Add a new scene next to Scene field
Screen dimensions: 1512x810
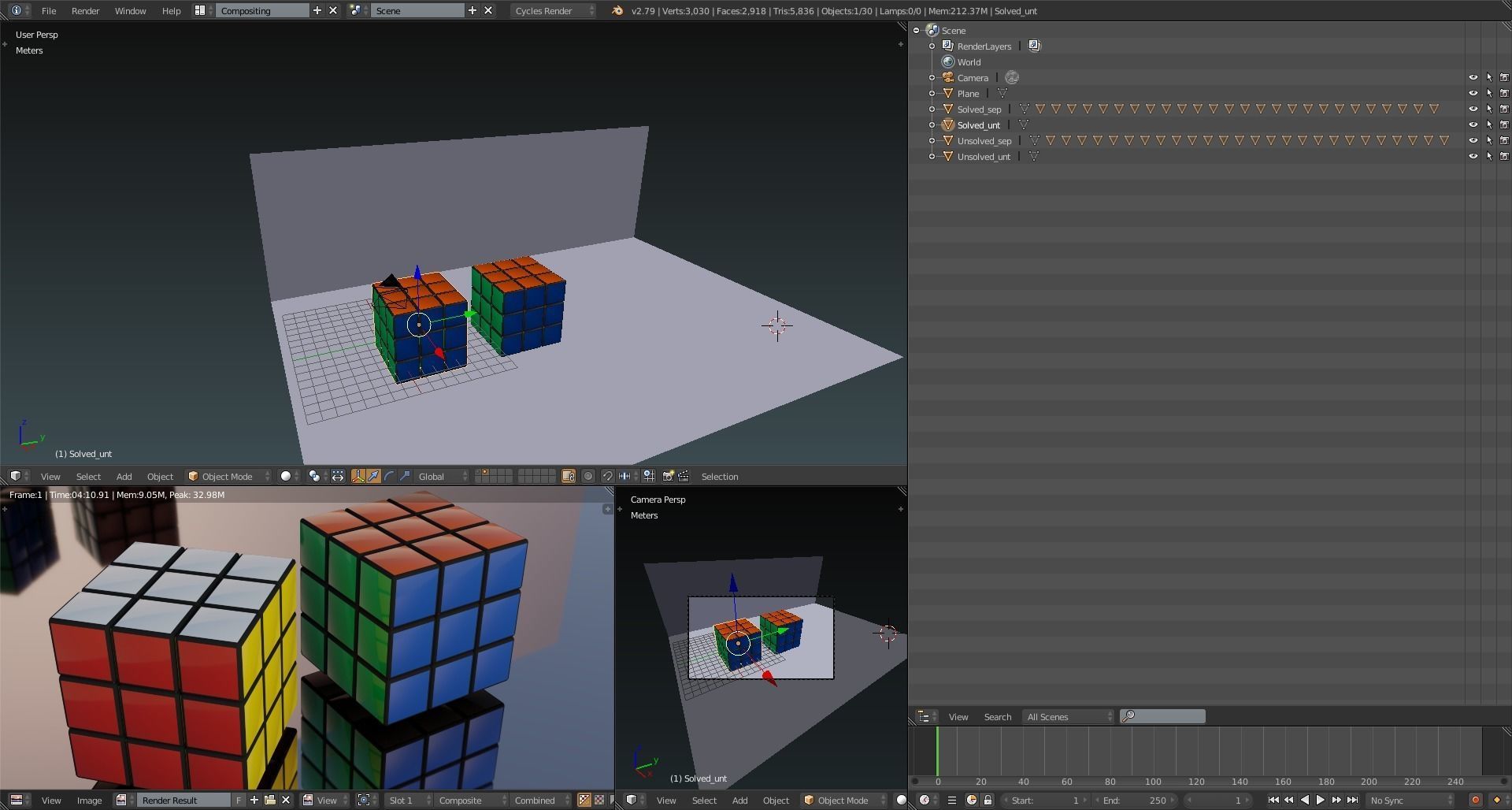coord(472,11)
